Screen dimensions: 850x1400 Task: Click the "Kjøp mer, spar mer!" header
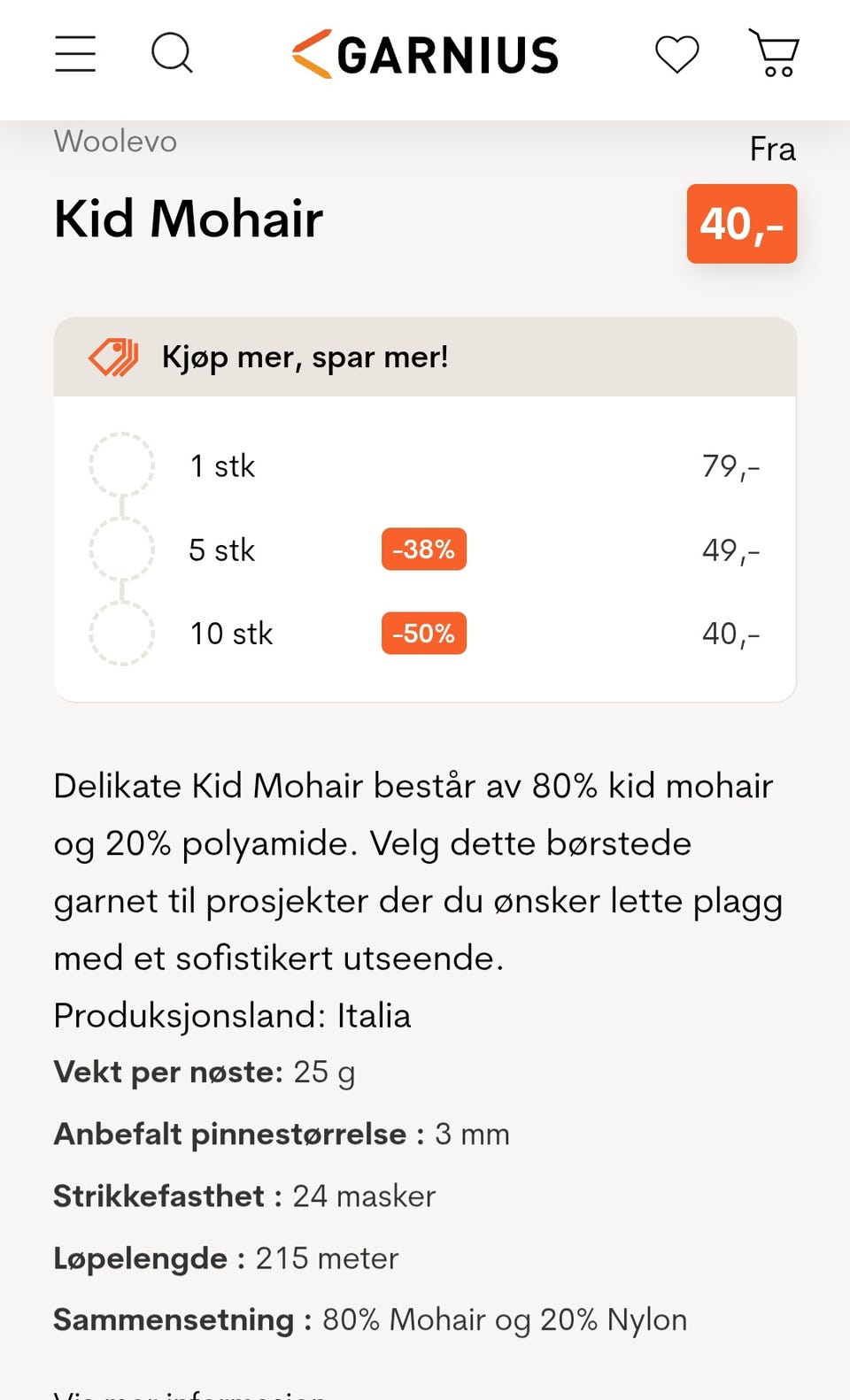coord(305,358)
